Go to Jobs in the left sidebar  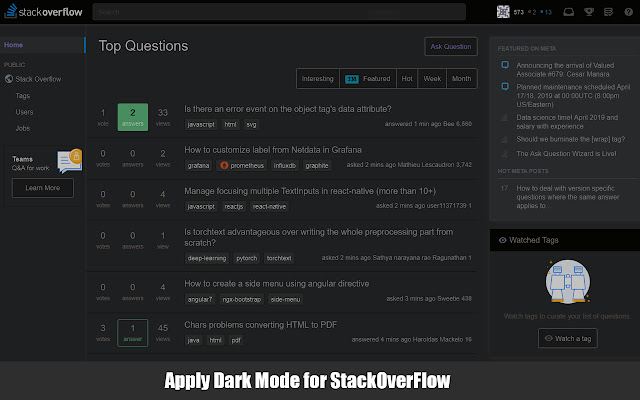[23, 128]
